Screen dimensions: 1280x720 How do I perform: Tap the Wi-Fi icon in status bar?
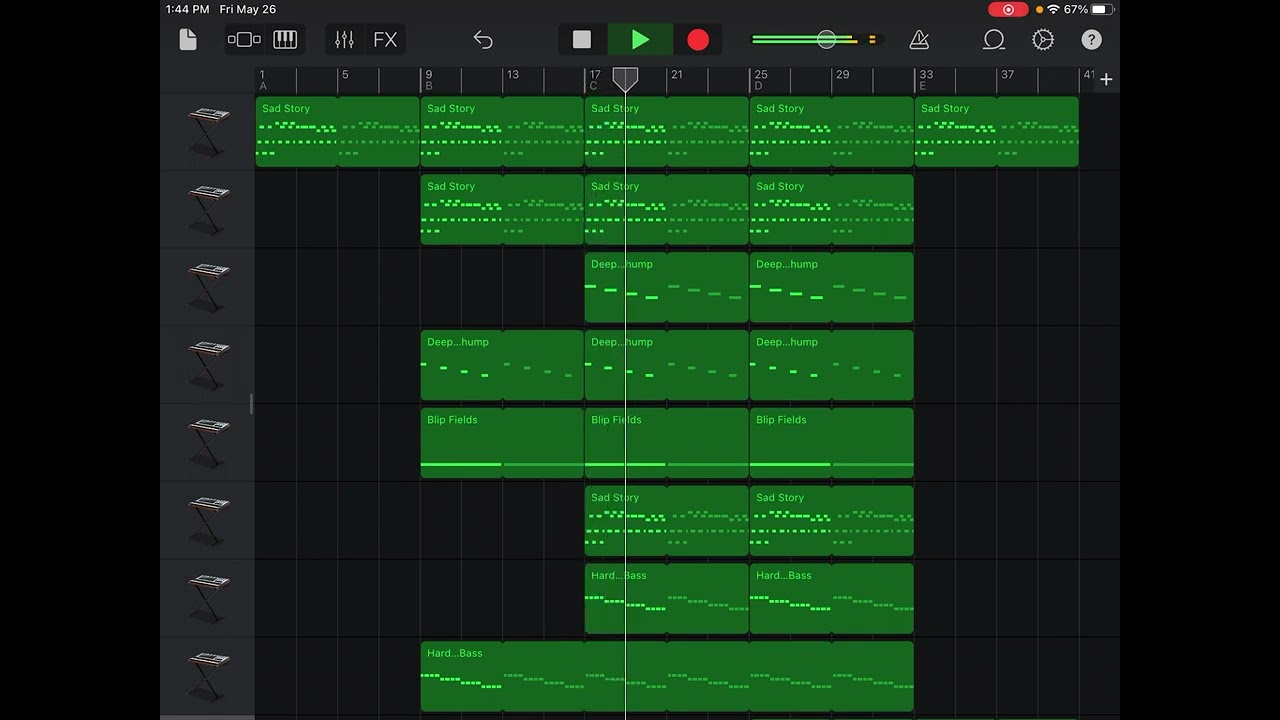(1053, 9)
